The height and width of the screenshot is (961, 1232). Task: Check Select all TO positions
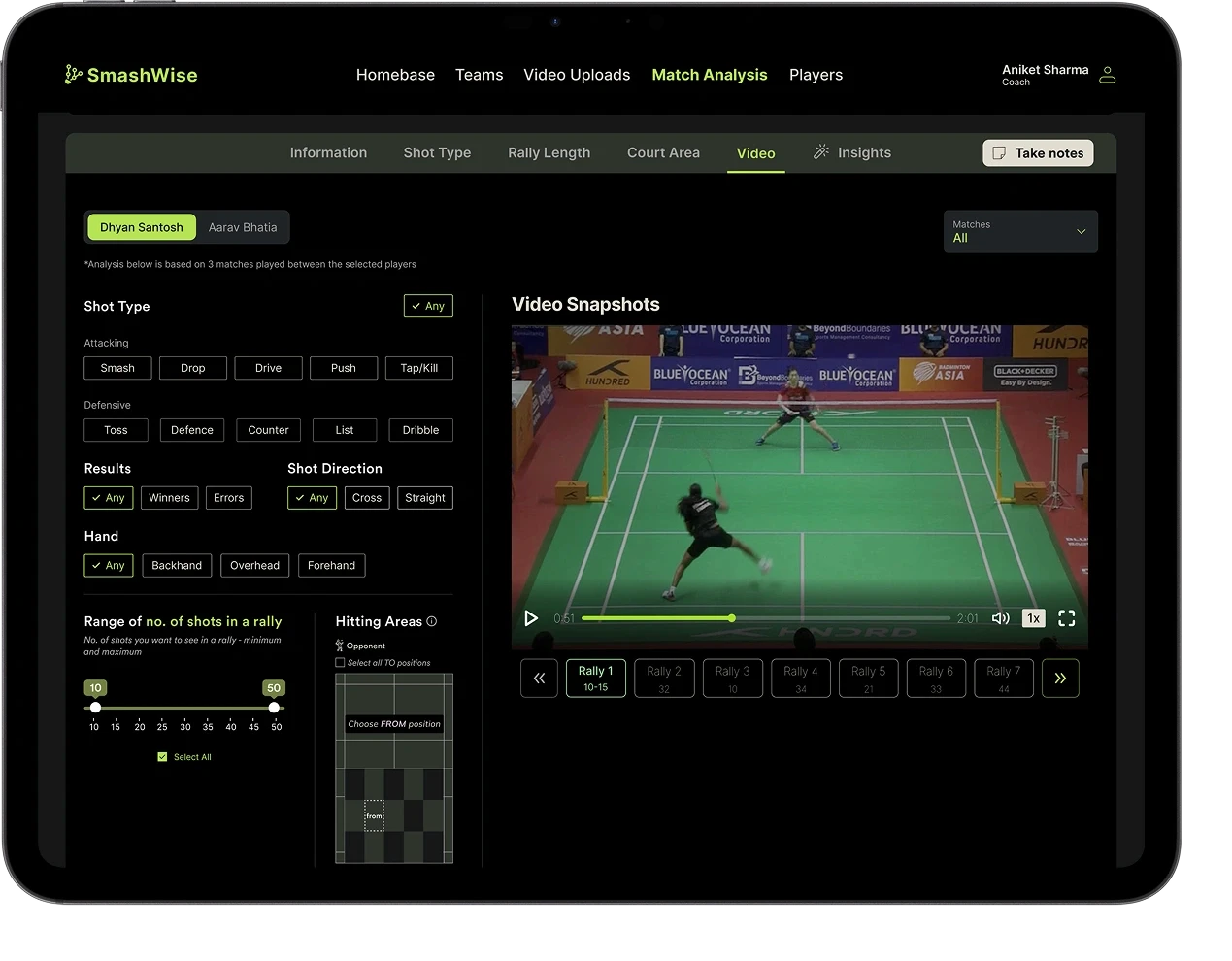(x=340, y=663)
